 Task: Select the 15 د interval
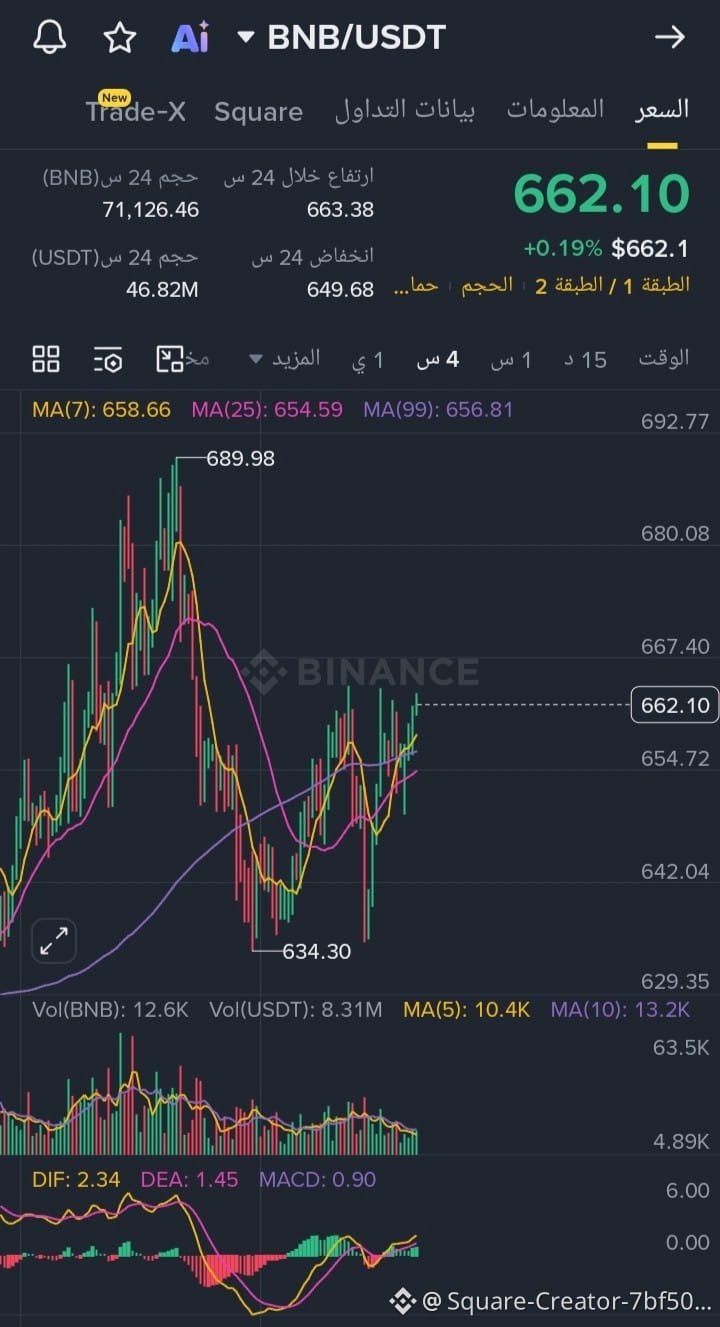[585, 359]
